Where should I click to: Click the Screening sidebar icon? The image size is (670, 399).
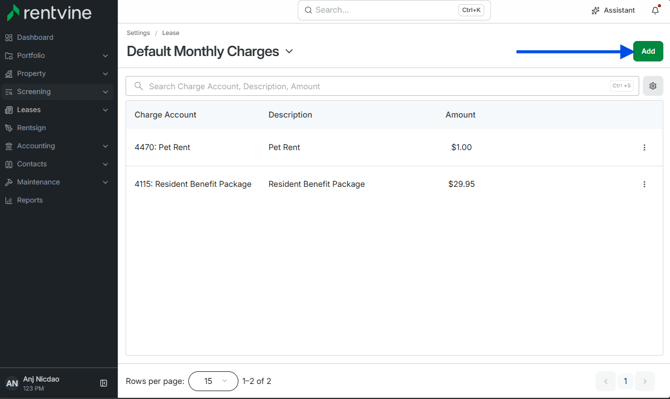9,92
